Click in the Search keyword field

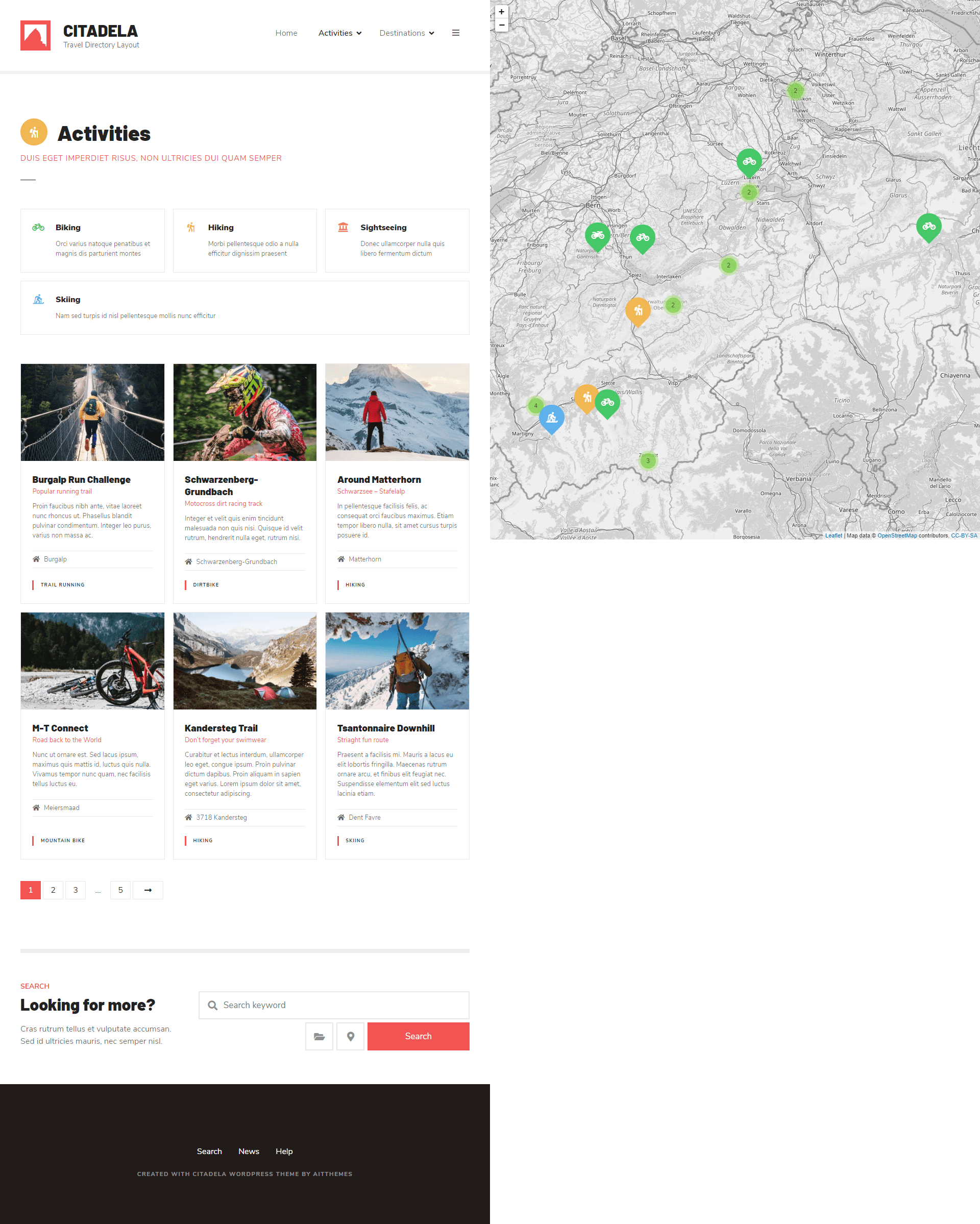pos(340,1005)
